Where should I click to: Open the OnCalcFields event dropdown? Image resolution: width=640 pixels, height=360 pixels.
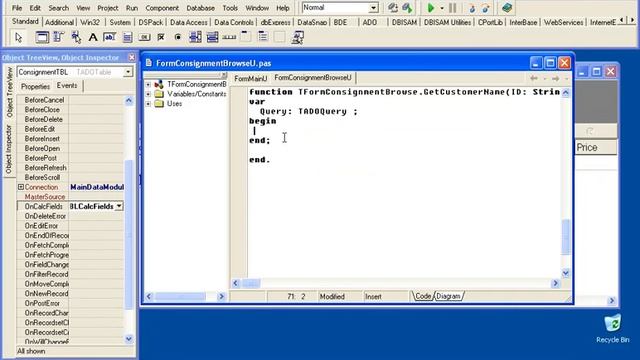coord(119,206)
